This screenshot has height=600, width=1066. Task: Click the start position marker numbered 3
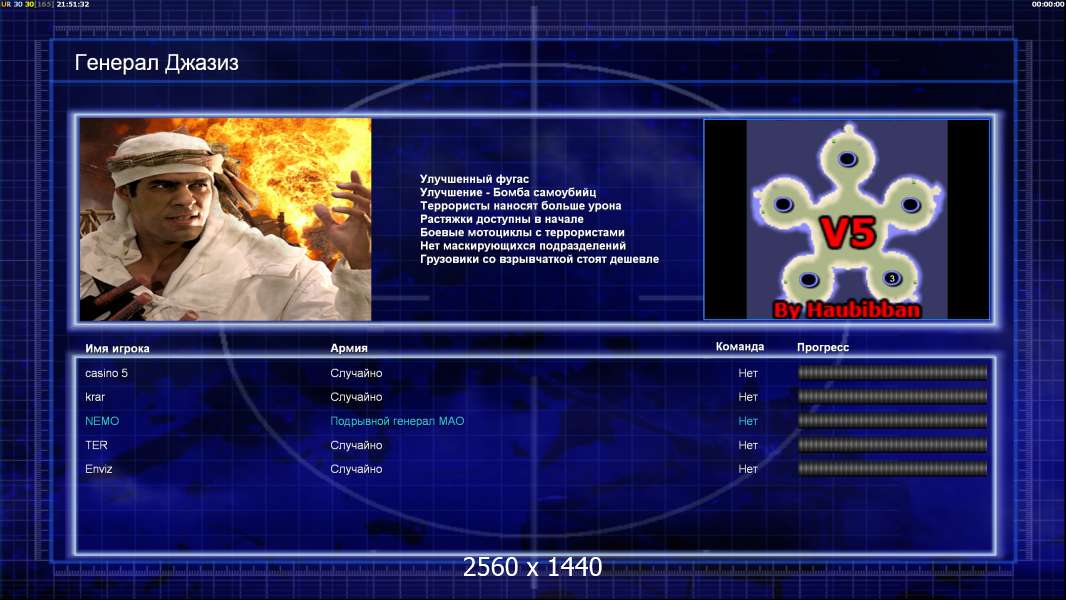tap(892, 278)
